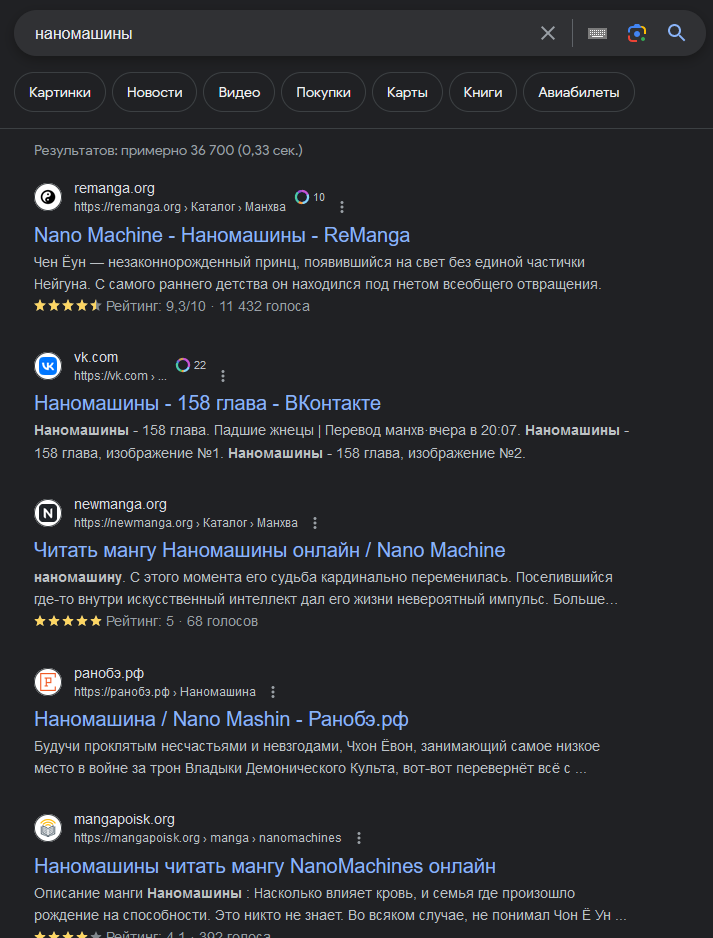The width and height of the screenshot is (713, 938).
Task: Select the Видео filter chip
Action: 239,92
